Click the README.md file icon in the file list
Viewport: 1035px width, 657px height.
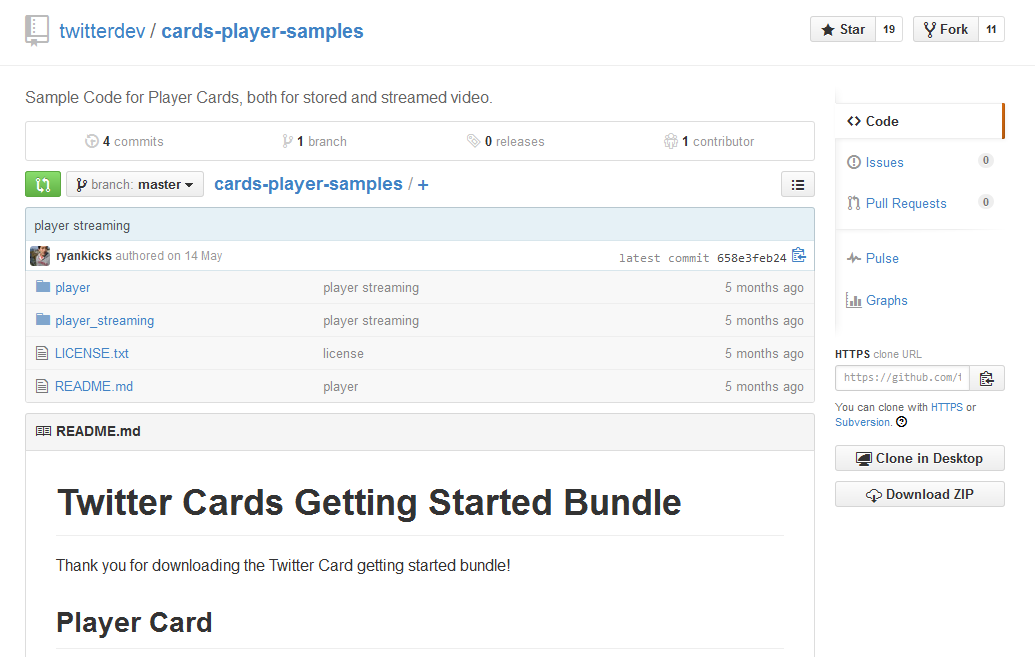pyautogui.click(x=42, y=386)
